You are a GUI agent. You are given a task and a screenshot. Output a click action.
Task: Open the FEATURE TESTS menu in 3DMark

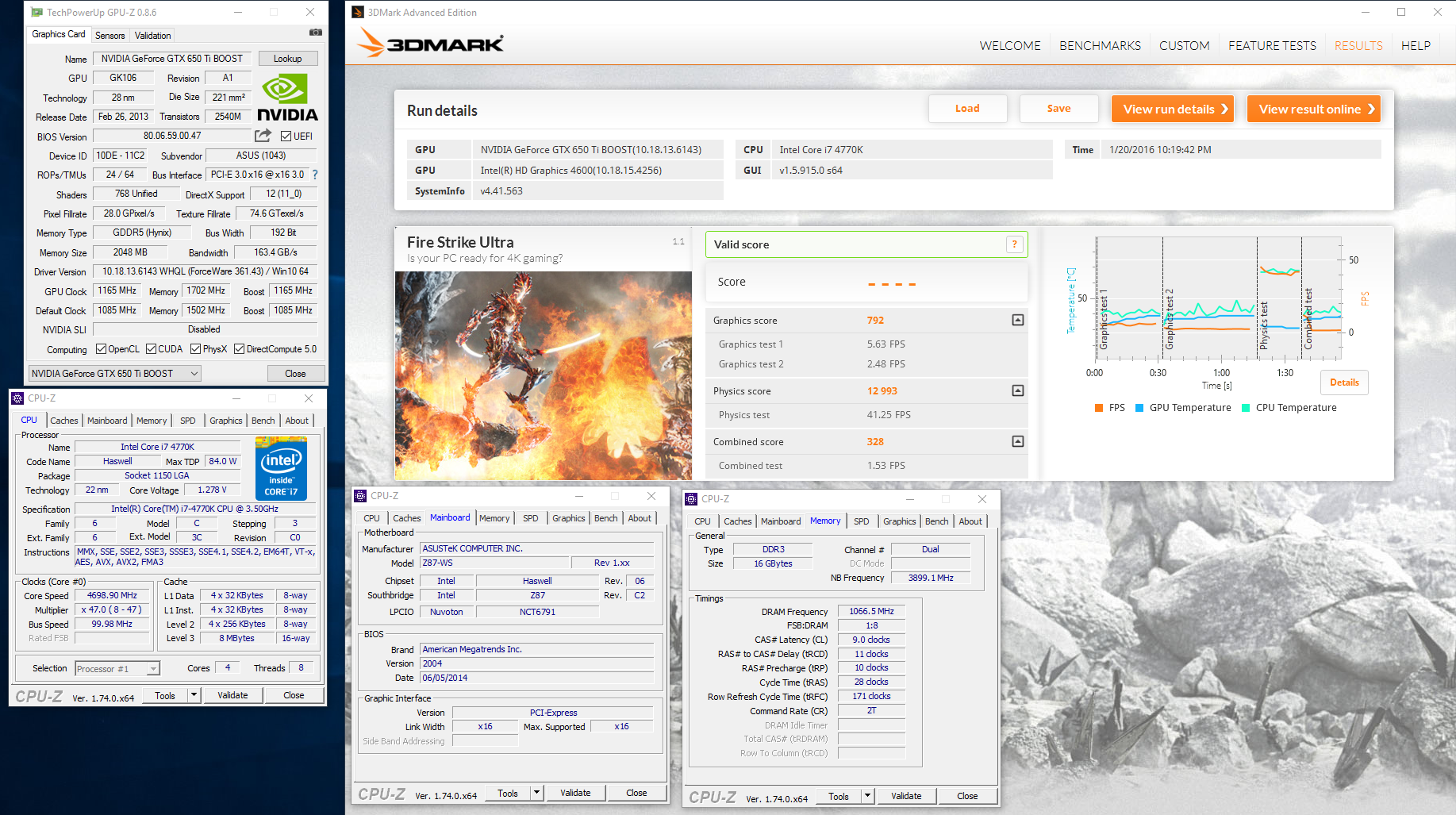[1272, 46]
